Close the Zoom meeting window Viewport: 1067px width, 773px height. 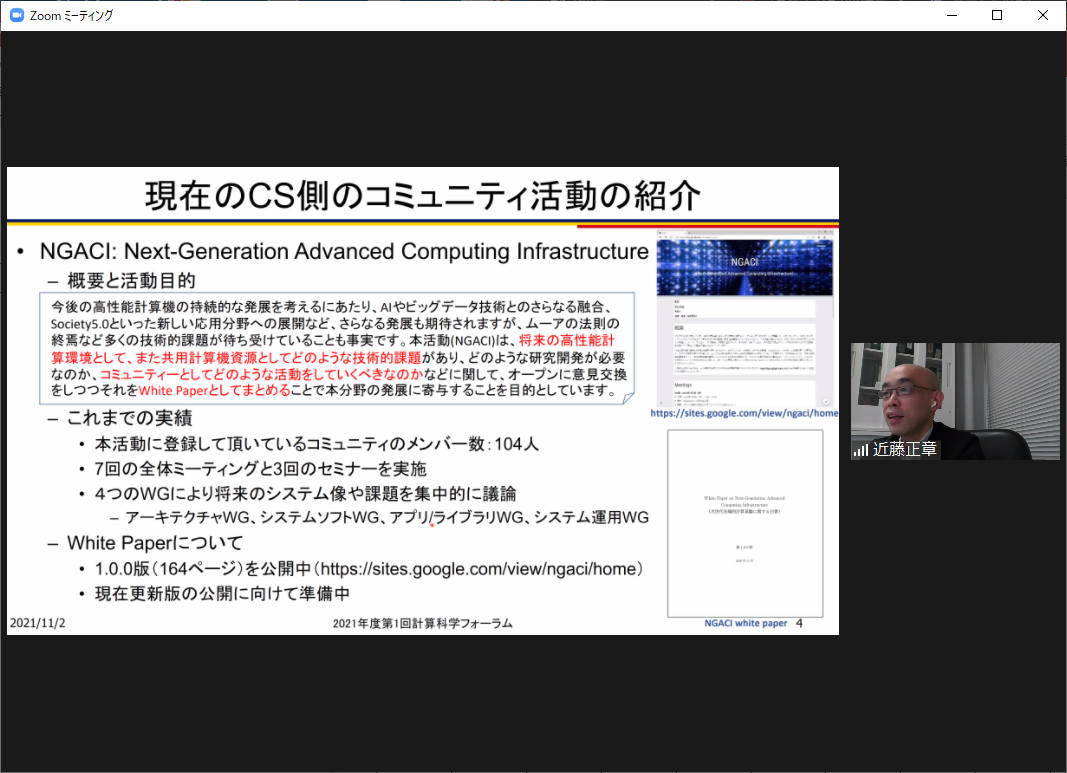1043,15
